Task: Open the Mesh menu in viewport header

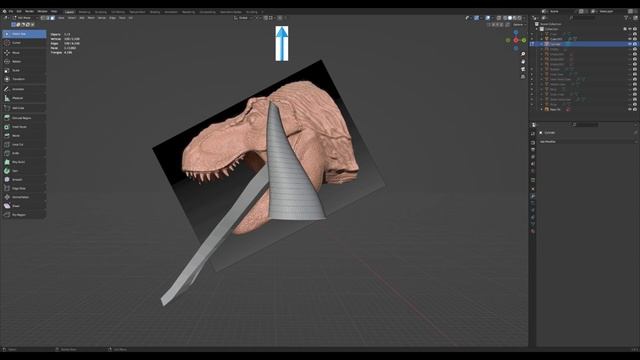Action: click(91, 18)
